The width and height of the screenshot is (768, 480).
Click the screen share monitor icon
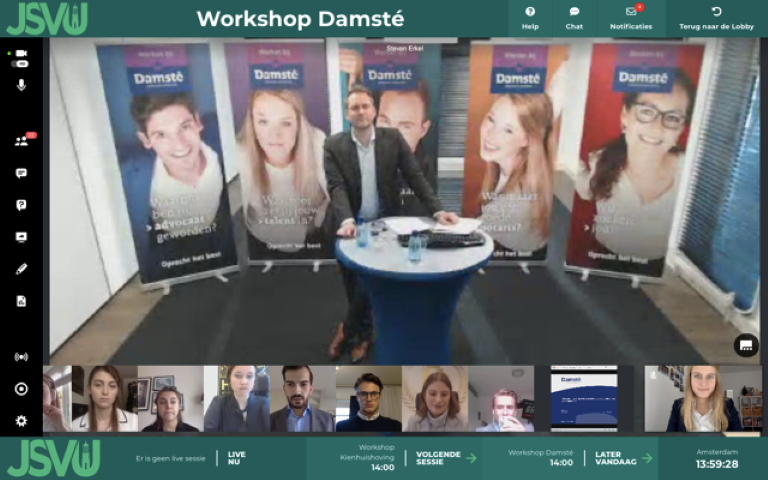pos(21,237)
